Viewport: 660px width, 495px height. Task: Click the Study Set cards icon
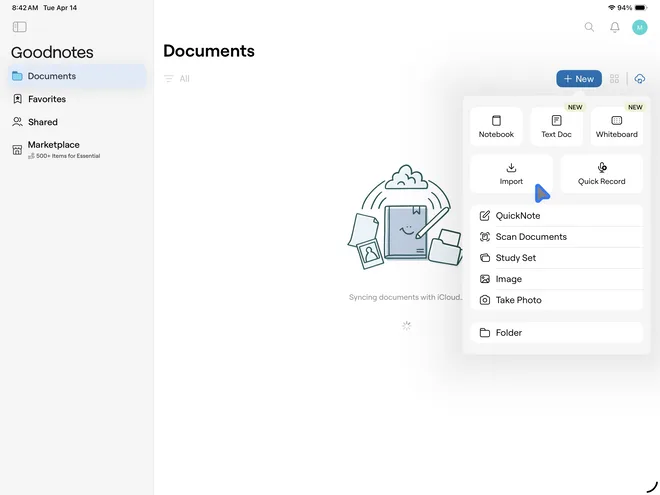point(485,258)
